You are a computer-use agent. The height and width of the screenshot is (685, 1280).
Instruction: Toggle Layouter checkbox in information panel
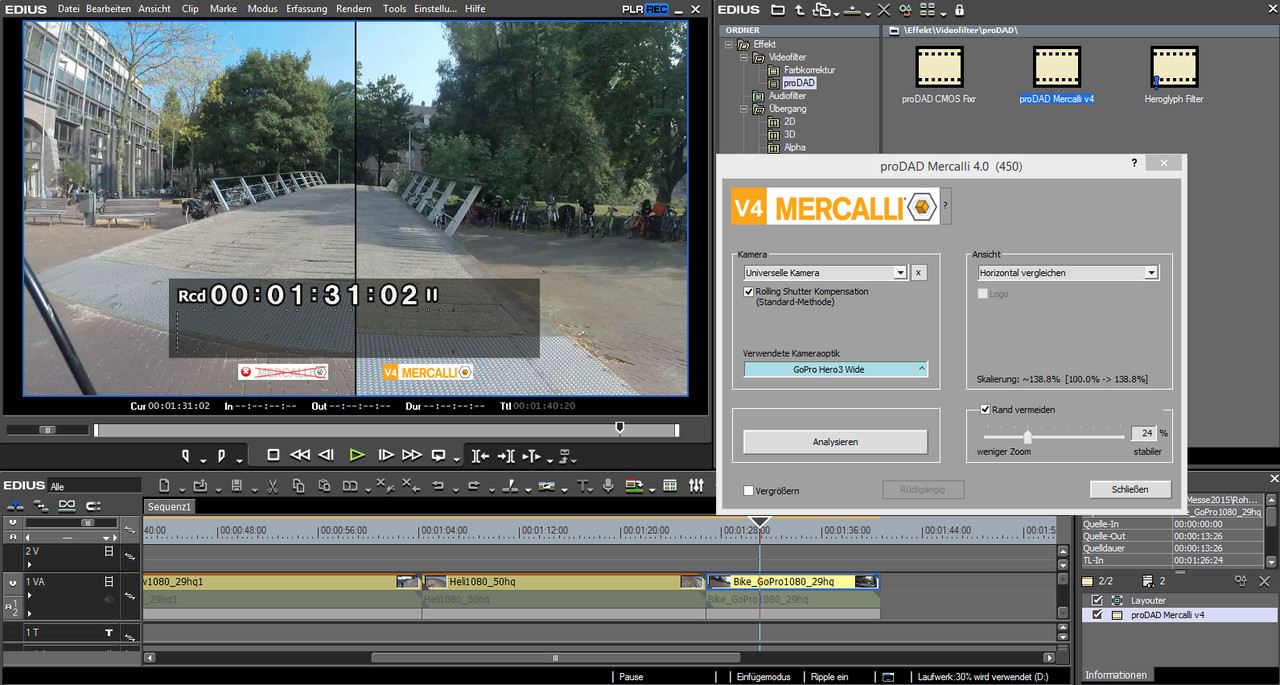(x=1097, y=600)
